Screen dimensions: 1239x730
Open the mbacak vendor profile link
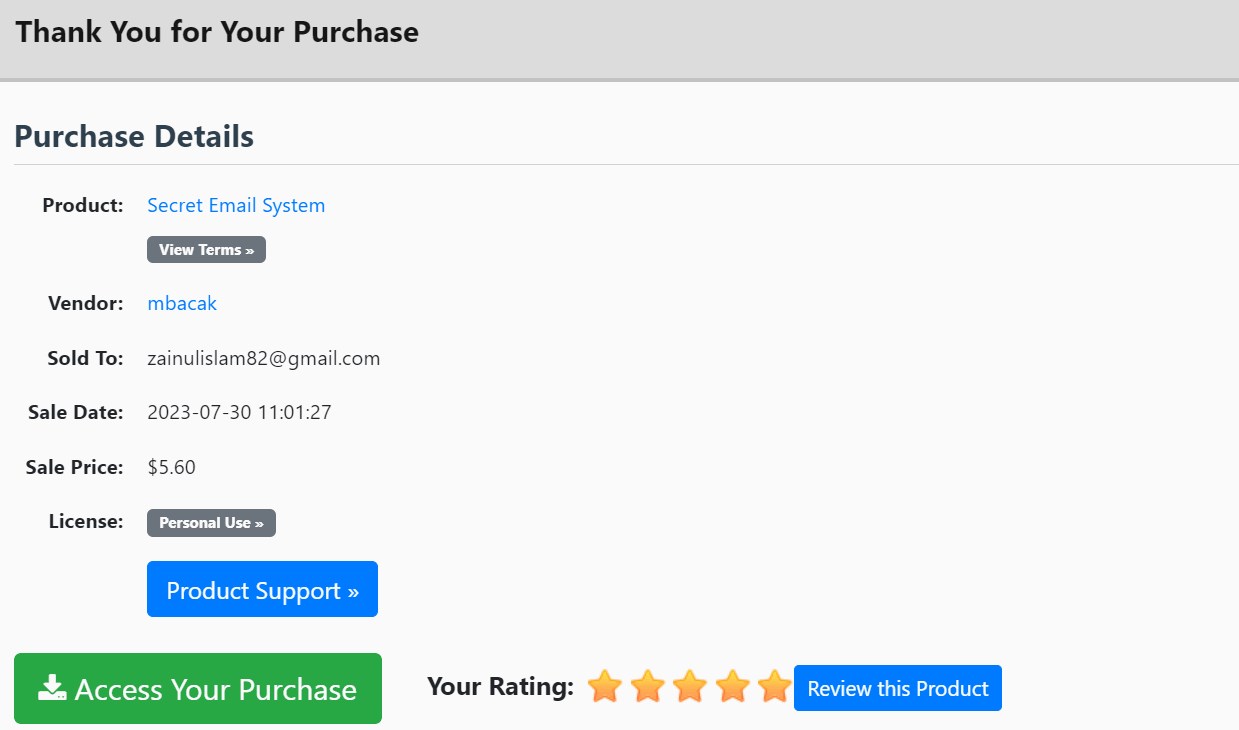182,303
